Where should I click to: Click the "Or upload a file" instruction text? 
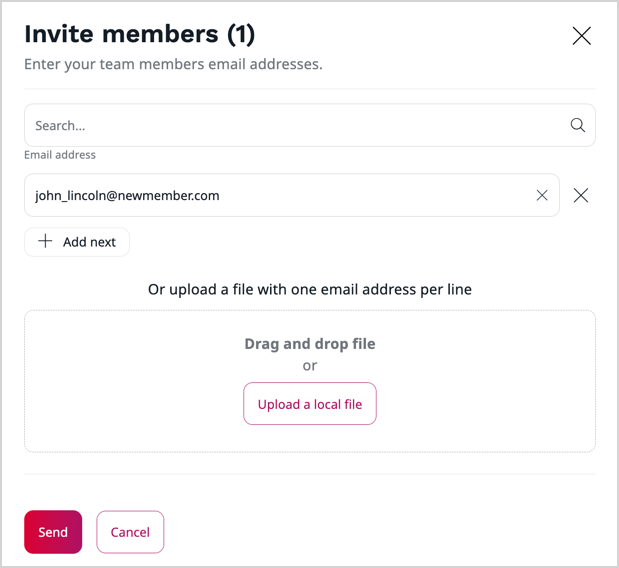[200, 290]
